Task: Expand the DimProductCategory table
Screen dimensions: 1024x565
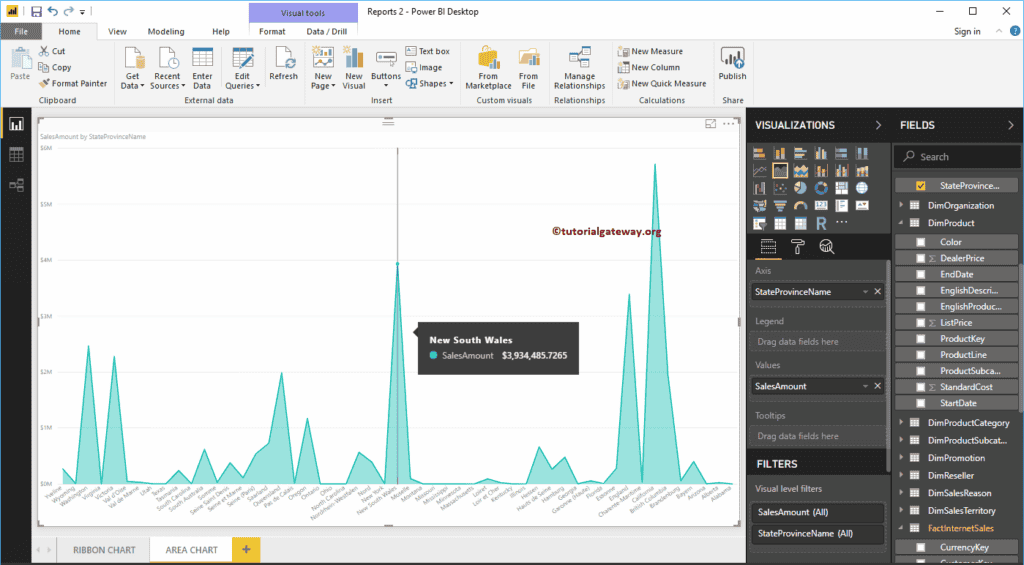Action: click(x=901, y=423)
